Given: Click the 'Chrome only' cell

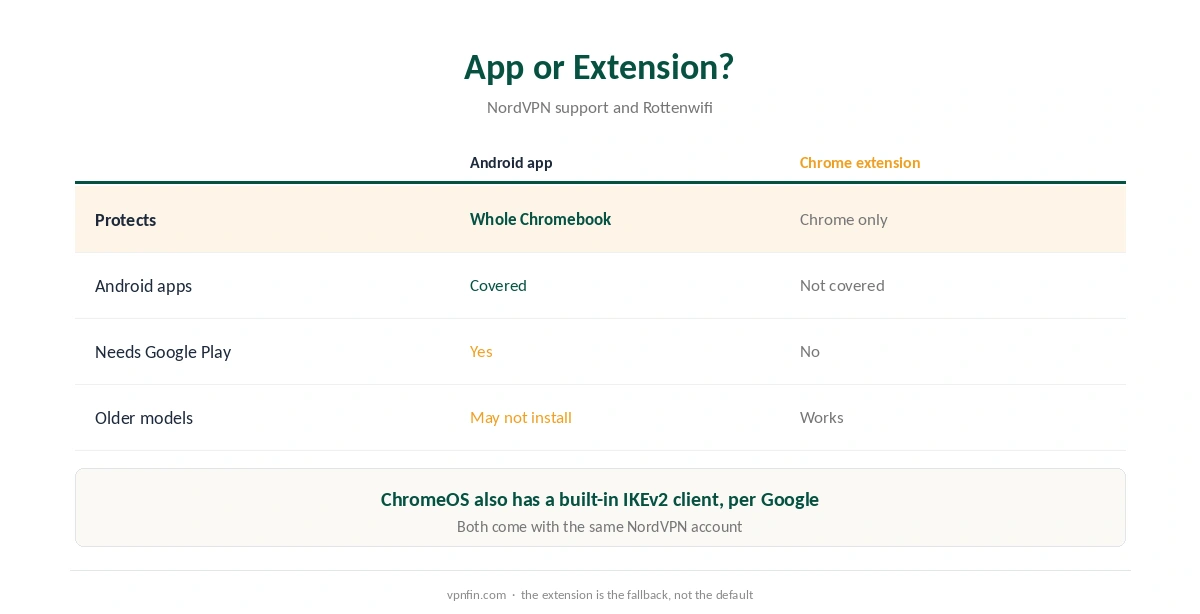Looking at the screenshot, I should pyautogui.click(x=844, y=219).
